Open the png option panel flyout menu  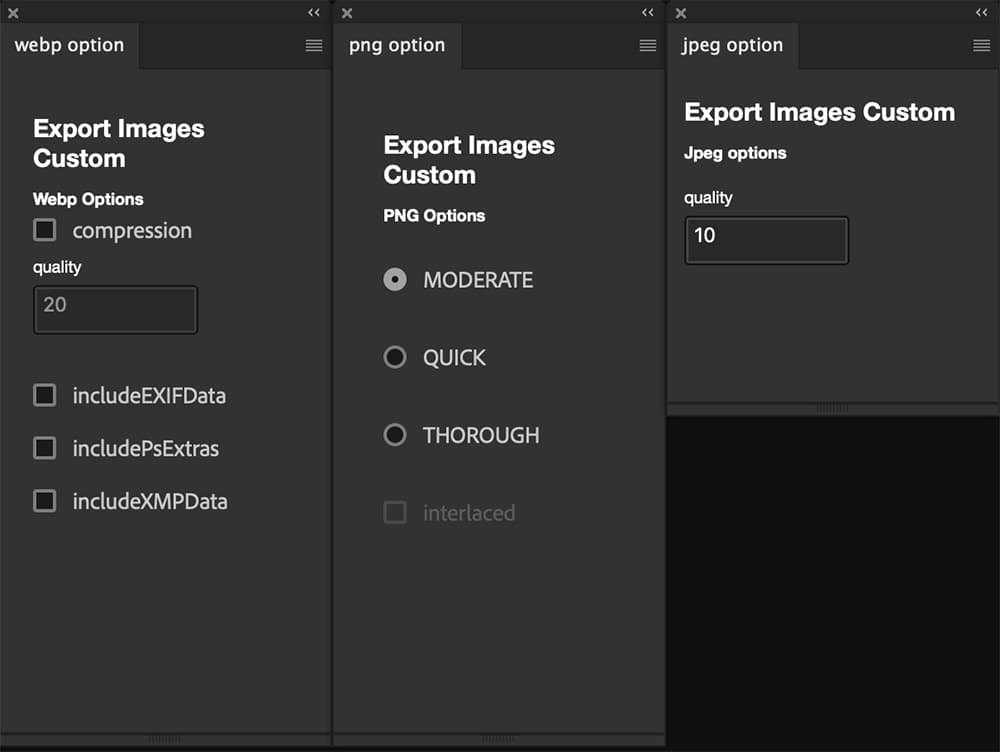pyautogui.click(x=648, y=45)
